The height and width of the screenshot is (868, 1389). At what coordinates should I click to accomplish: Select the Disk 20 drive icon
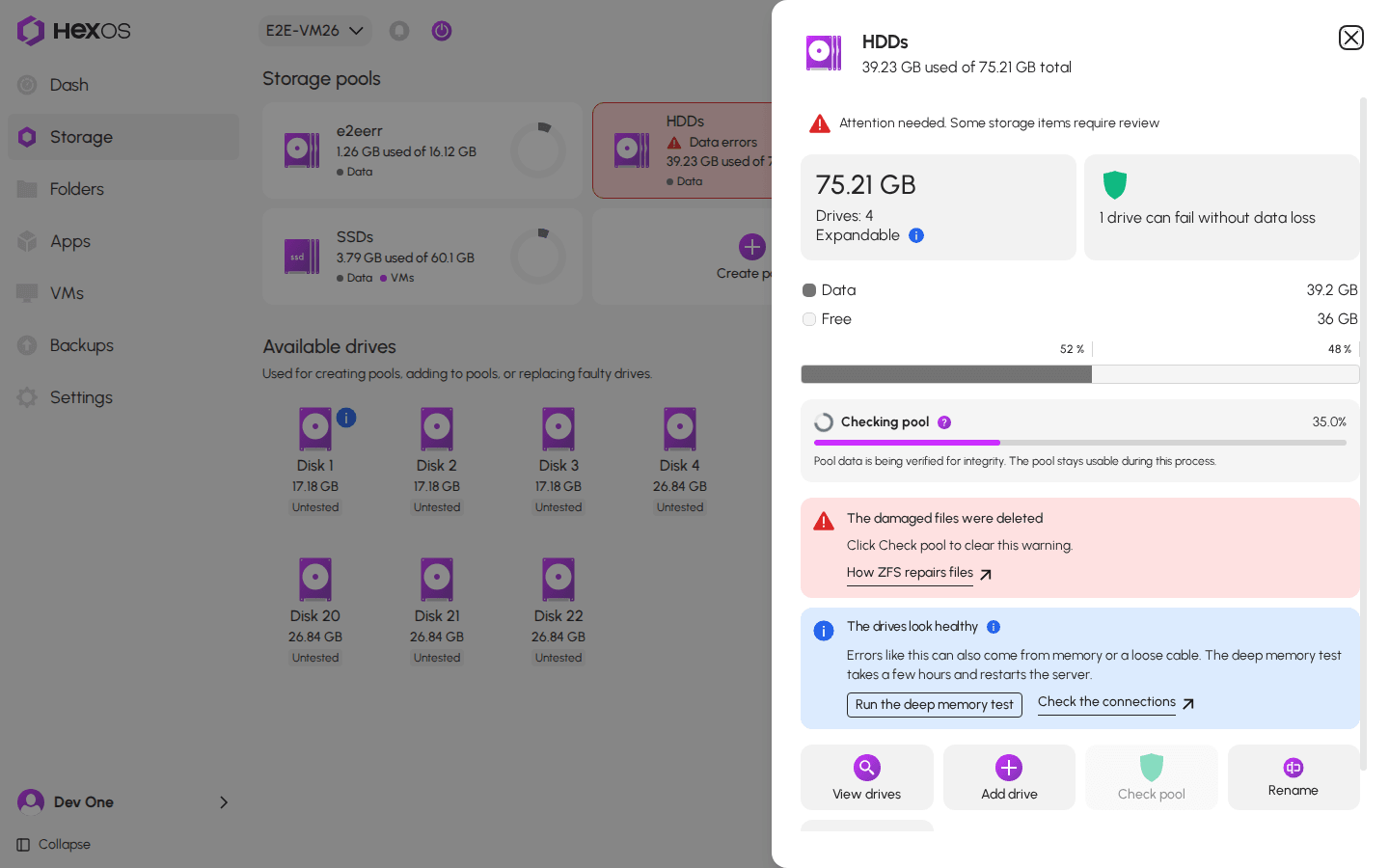tap(315, 580)
